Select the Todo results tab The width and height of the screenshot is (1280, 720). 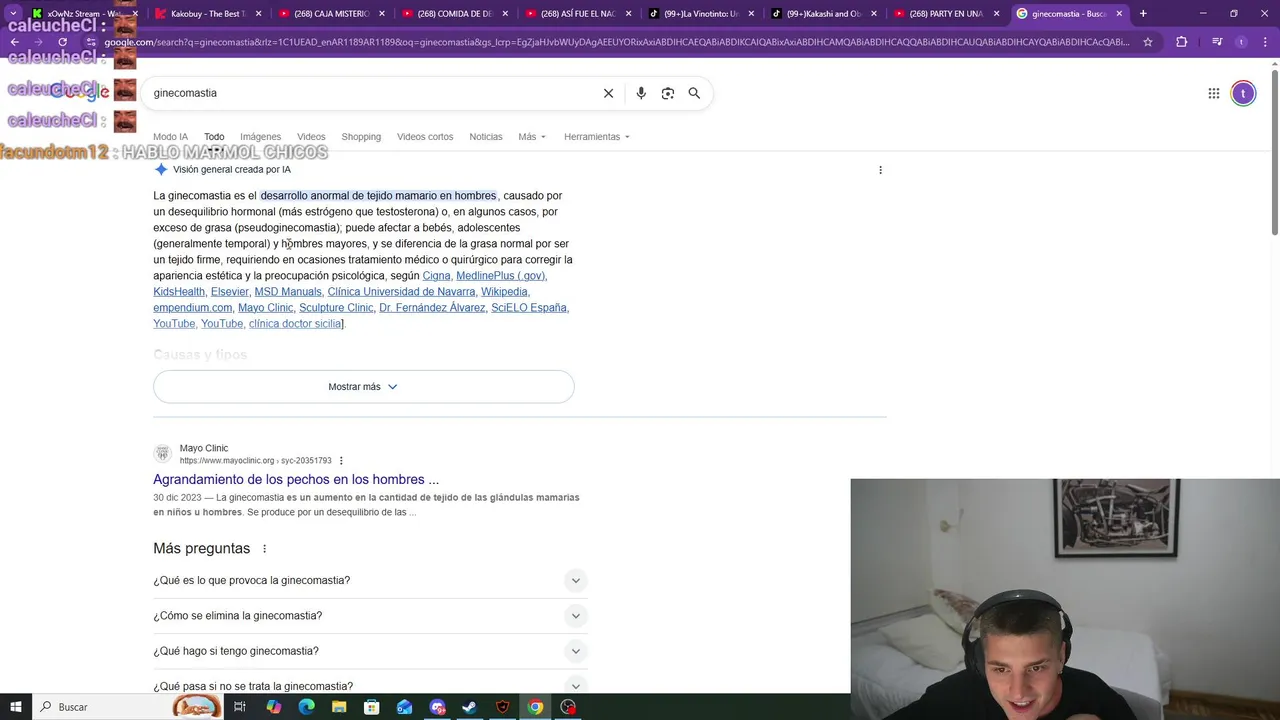click(214, 137)
